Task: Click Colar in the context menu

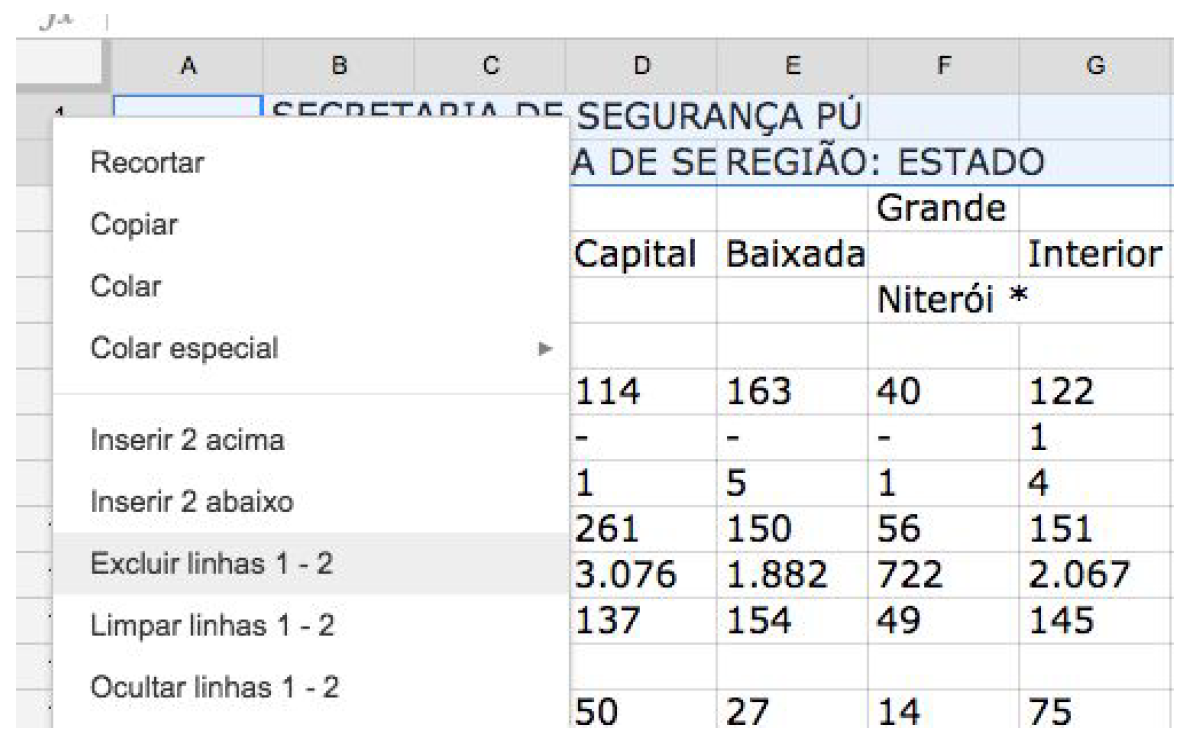Action: pyautogui.click(x=126, y=287)
